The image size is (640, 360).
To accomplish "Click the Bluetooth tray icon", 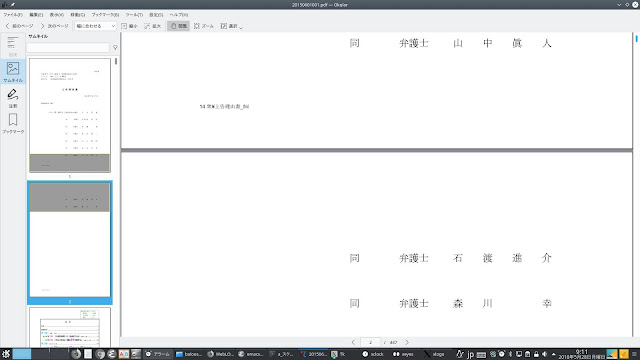I will [x=510, y=354].
